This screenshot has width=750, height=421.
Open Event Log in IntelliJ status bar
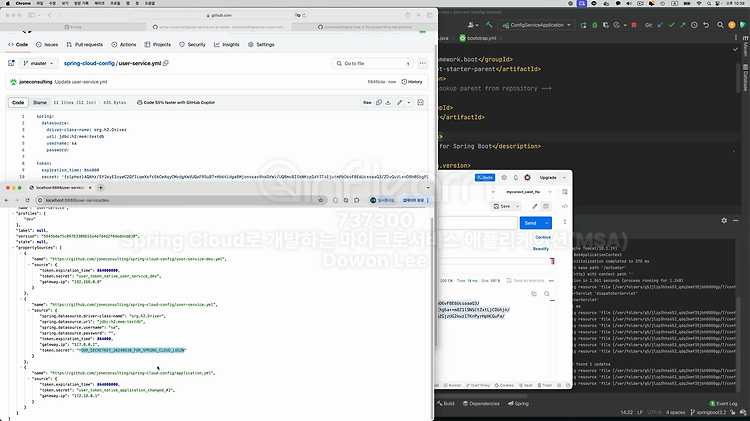click(x=723, y=404)
